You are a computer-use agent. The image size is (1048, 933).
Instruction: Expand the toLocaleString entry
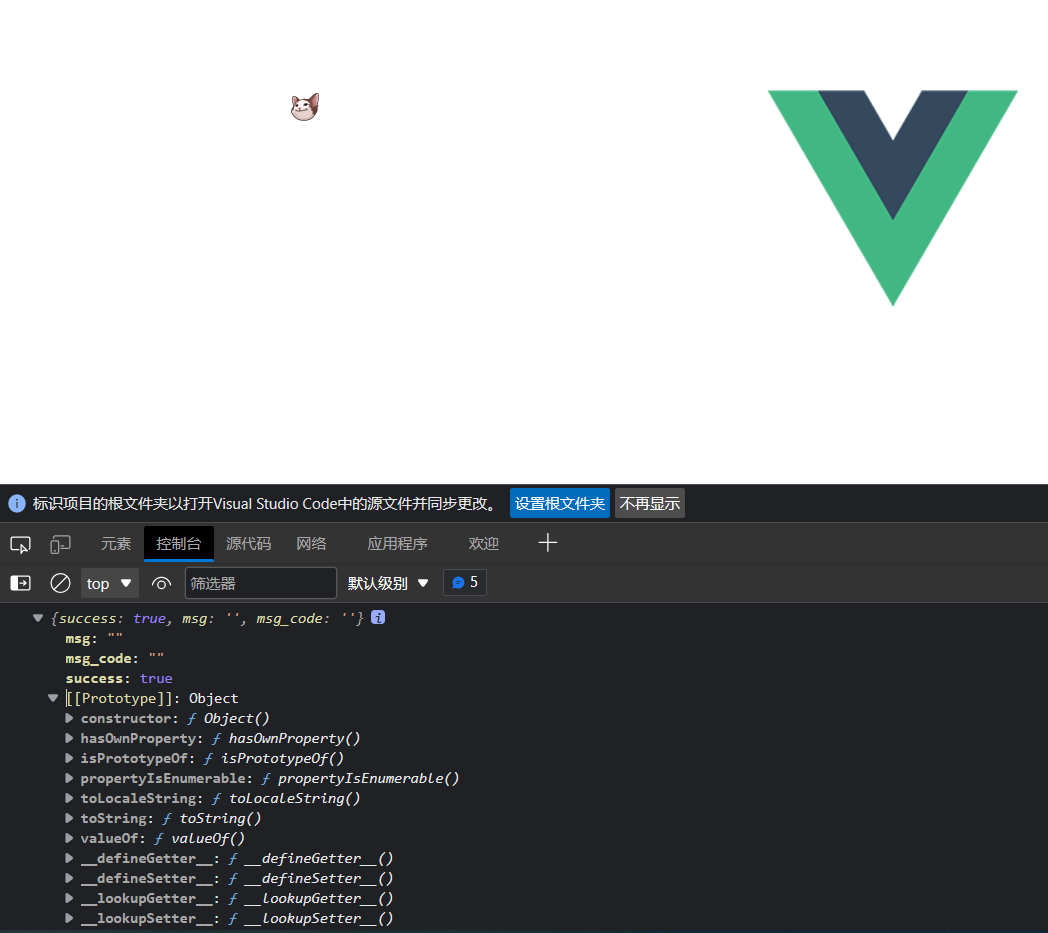pyautogui.click(x=69, y=798)
